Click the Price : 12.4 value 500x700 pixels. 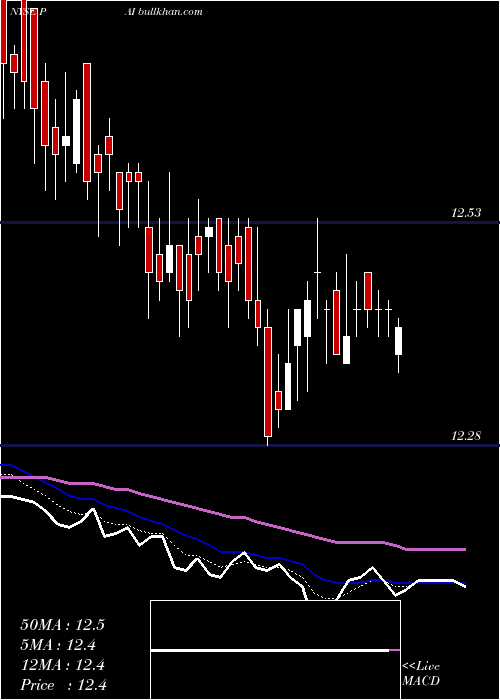pos(63,685)
